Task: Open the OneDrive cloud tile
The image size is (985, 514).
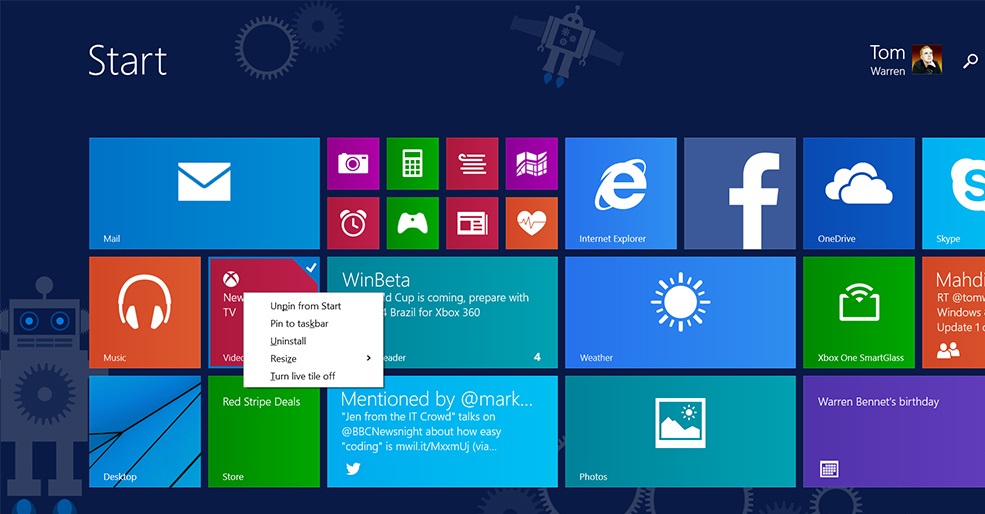Action: [859, 194]
